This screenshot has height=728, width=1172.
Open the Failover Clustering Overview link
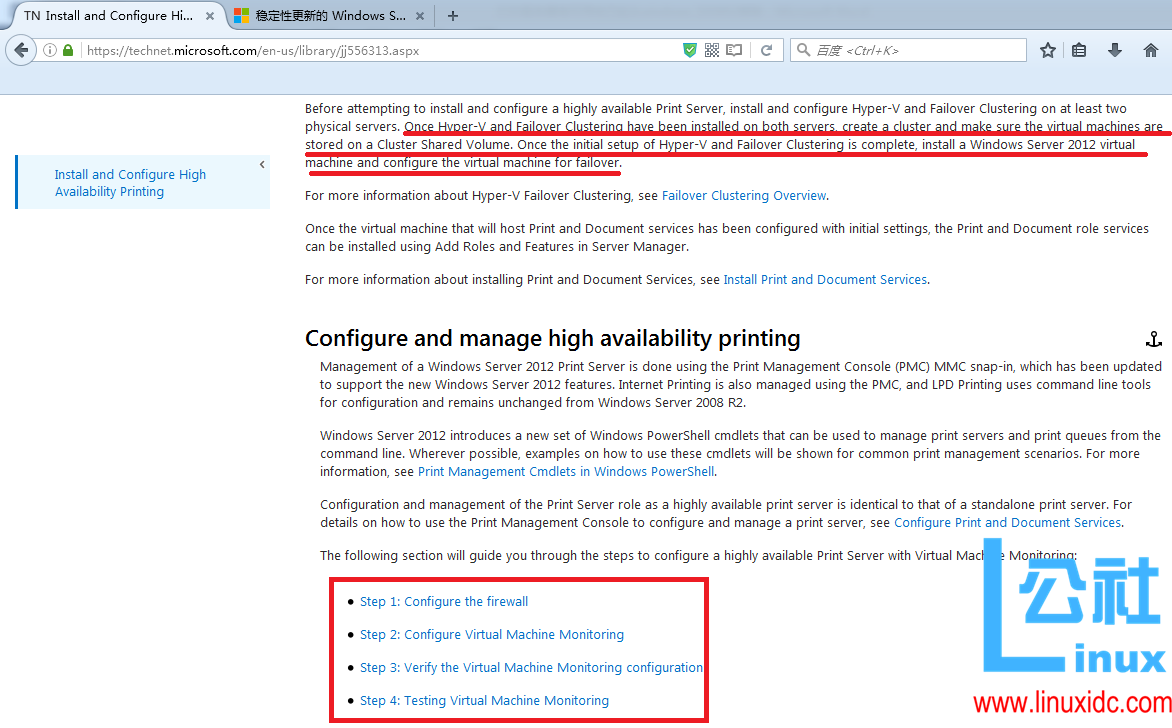743,195
